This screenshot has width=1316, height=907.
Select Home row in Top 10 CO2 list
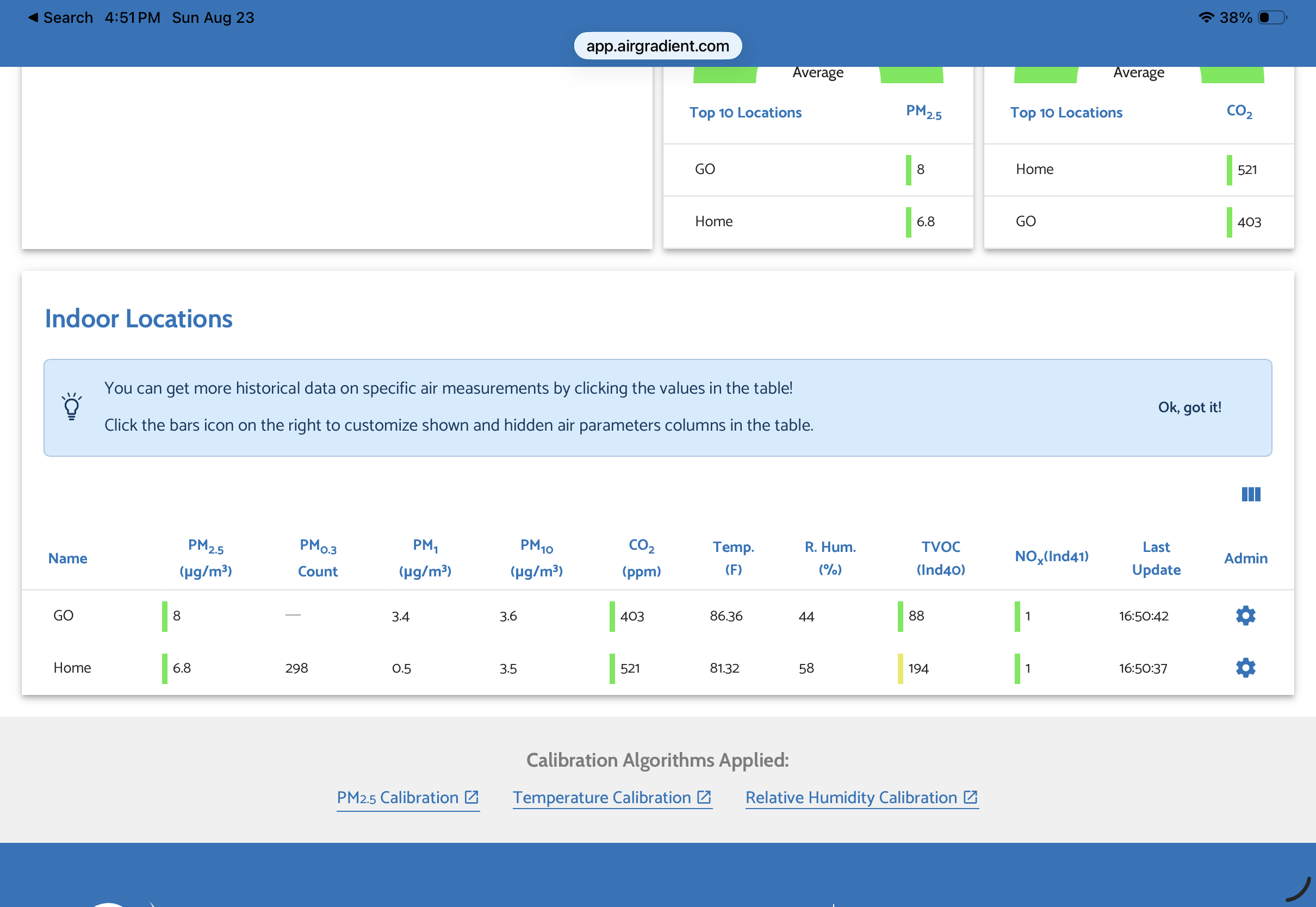[1139, 169]
